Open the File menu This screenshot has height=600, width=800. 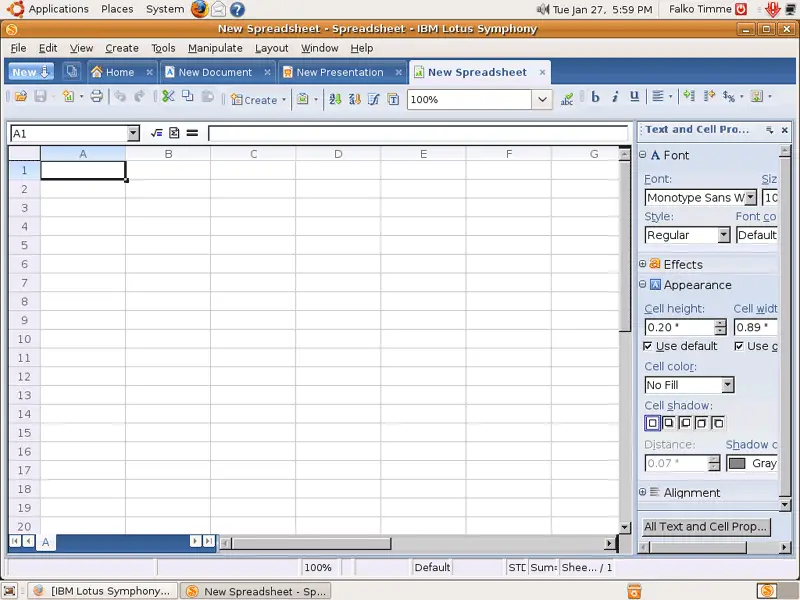pyautogui.click(x=18, y=48)
